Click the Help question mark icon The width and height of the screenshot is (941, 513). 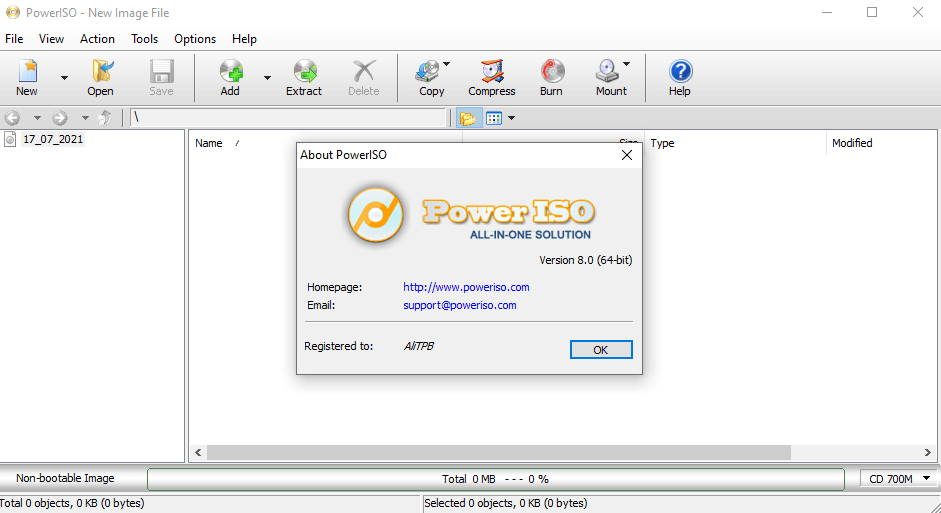pyautogui.click(x=680, y=71)
